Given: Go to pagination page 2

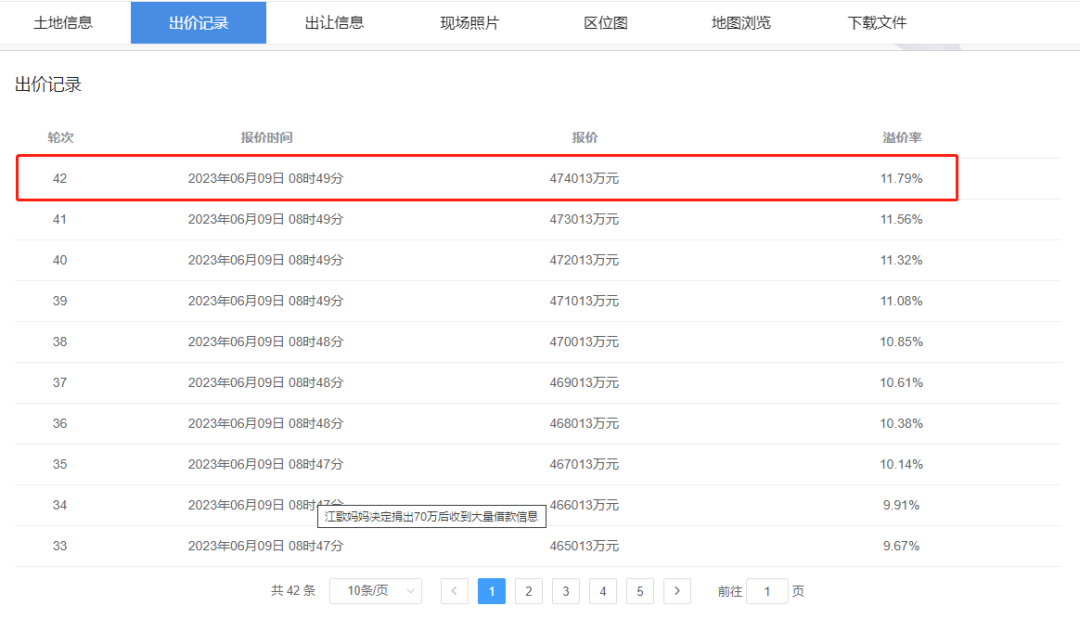Looking at the screenshot, I should (529, 591).
